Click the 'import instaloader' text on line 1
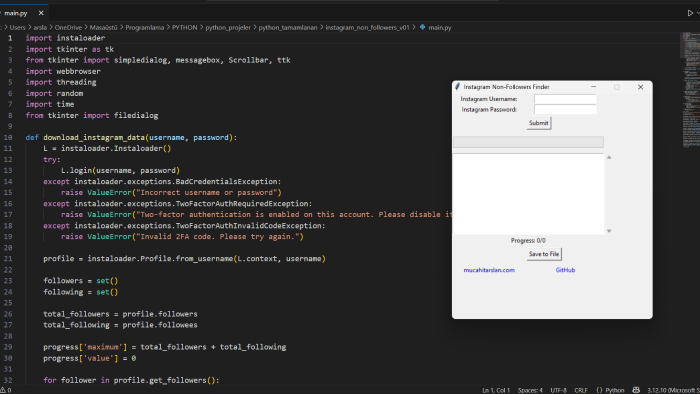The image size is (700, 394). [x=65, y=38]
